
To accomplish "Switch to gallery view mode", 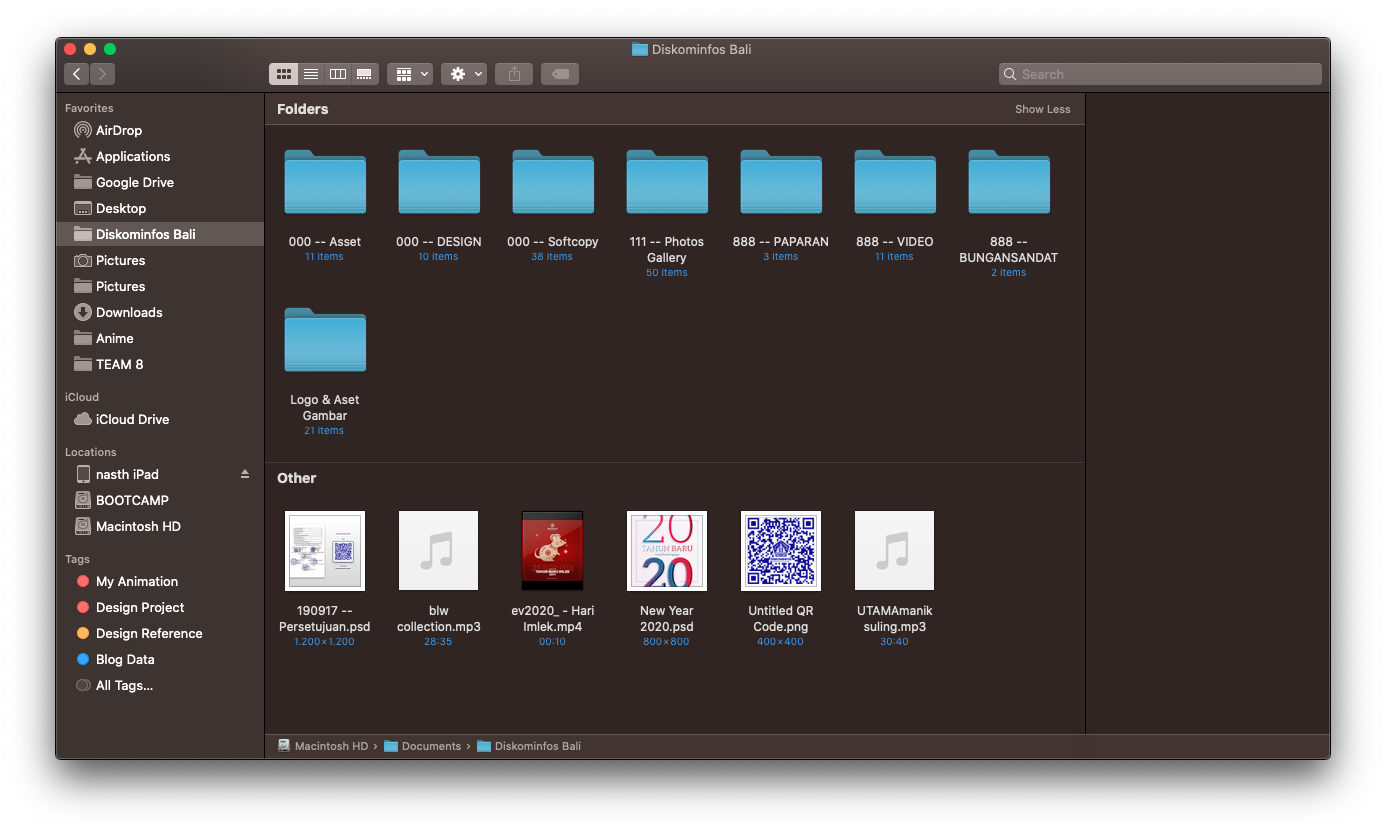I will click(x=365, y=74).
